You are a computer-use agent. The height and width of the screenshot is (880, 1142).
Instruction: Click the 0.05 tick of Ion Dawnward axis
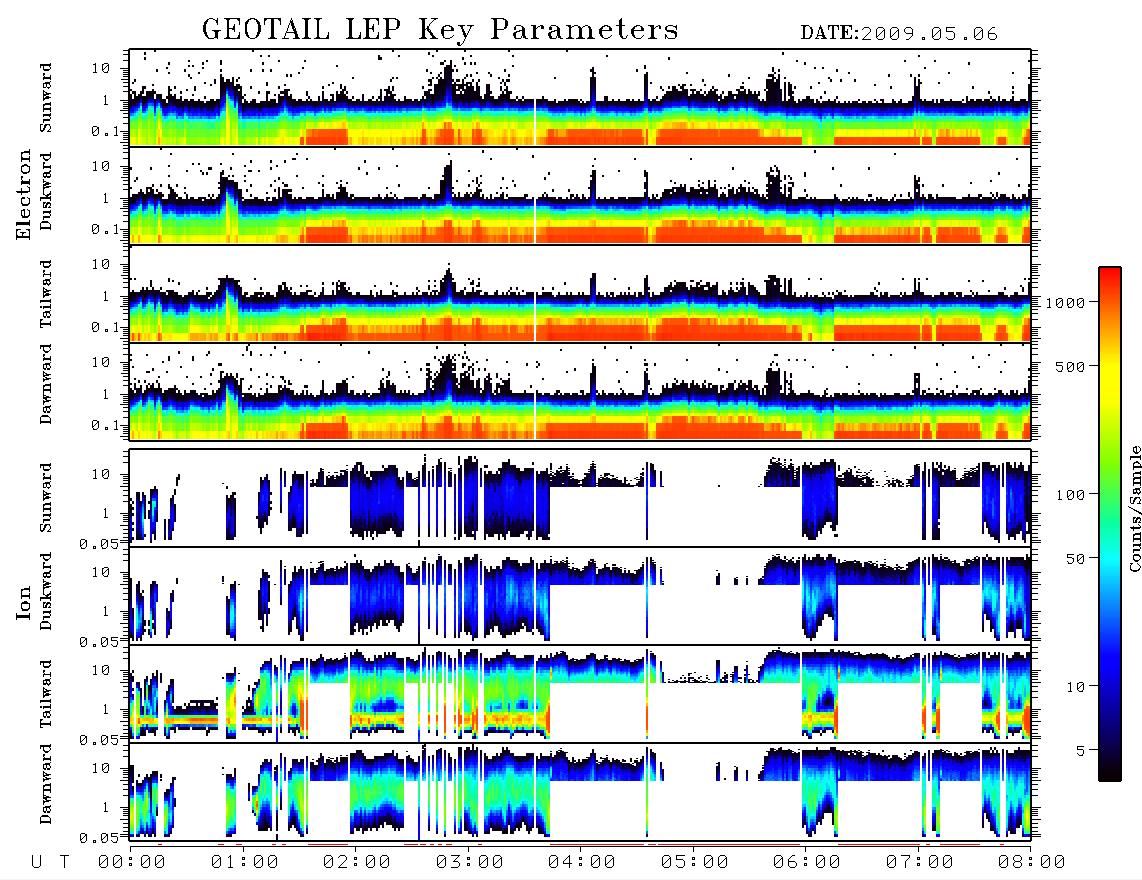(x=101, y=838)
